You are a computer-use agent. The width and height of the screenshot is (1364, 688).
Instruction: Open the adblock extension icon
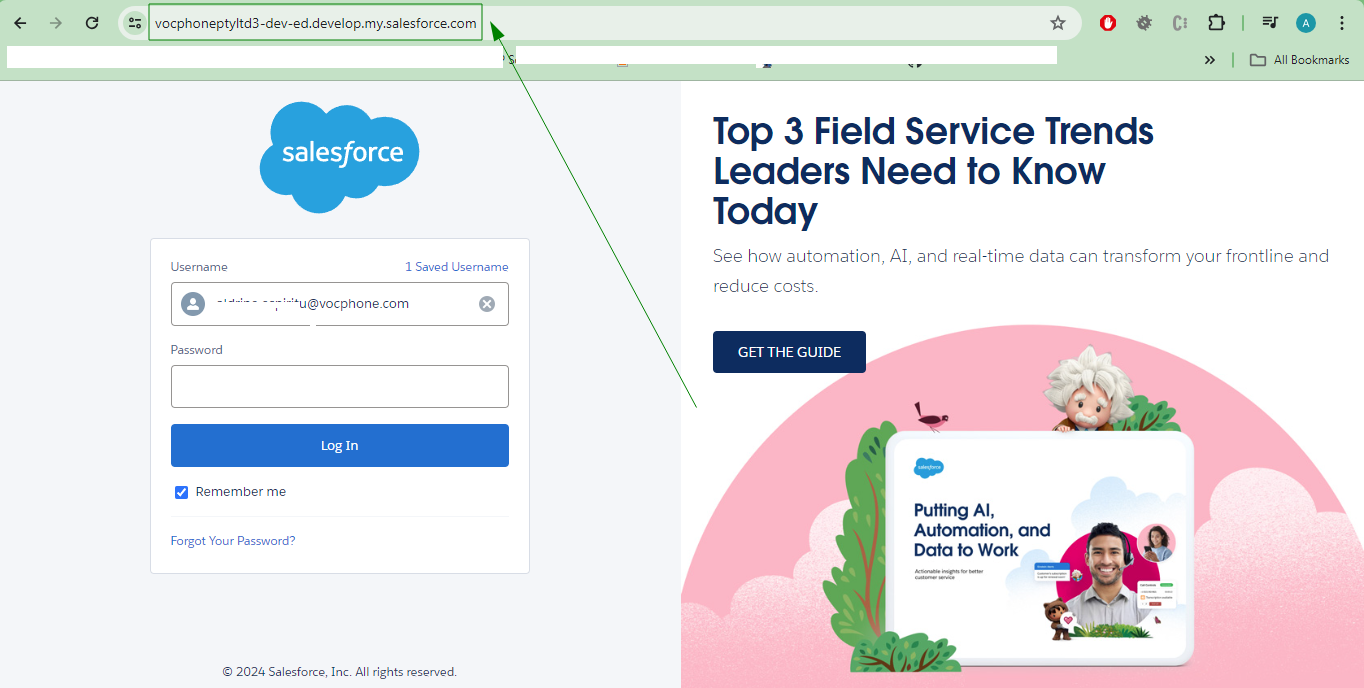(x=1107, y=22)
